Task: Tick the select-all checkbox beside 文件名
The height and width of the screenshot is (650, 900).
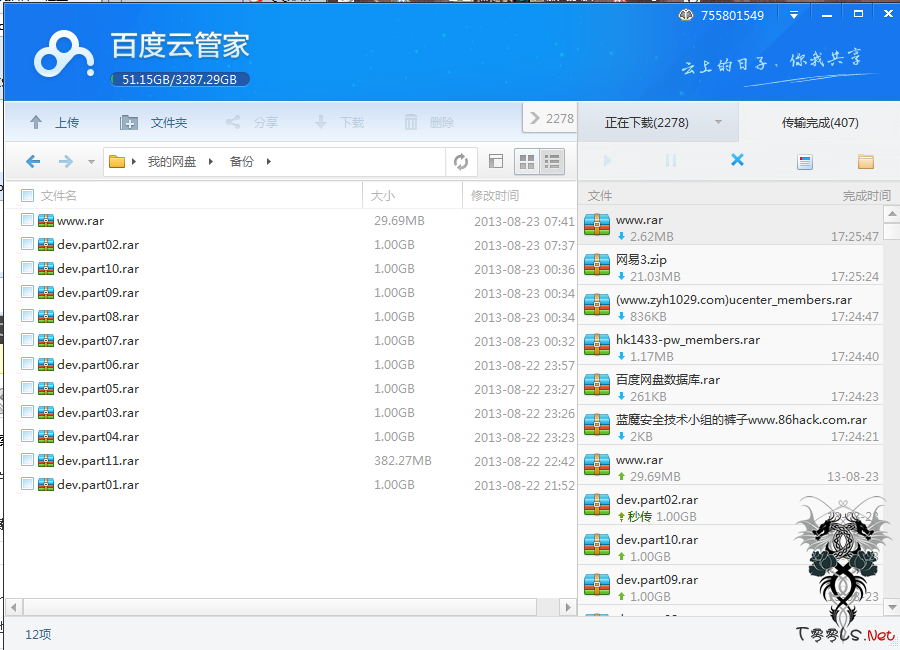Action: 27,195
